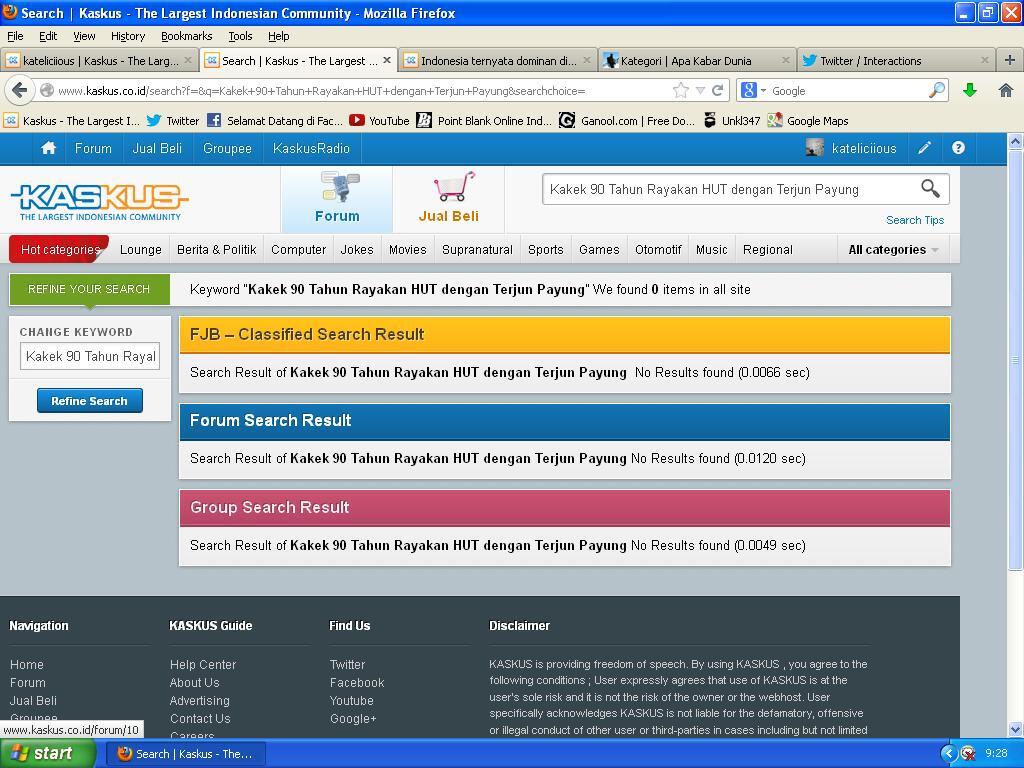The image size is (1024, 768).
Task: Open the History menu
Action: coord(128,36)
